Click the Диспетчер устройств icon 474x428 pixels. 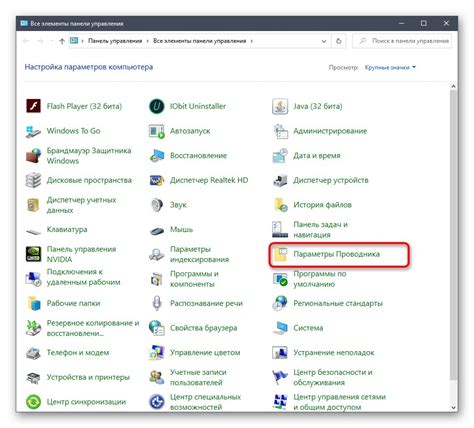point(280,180)
